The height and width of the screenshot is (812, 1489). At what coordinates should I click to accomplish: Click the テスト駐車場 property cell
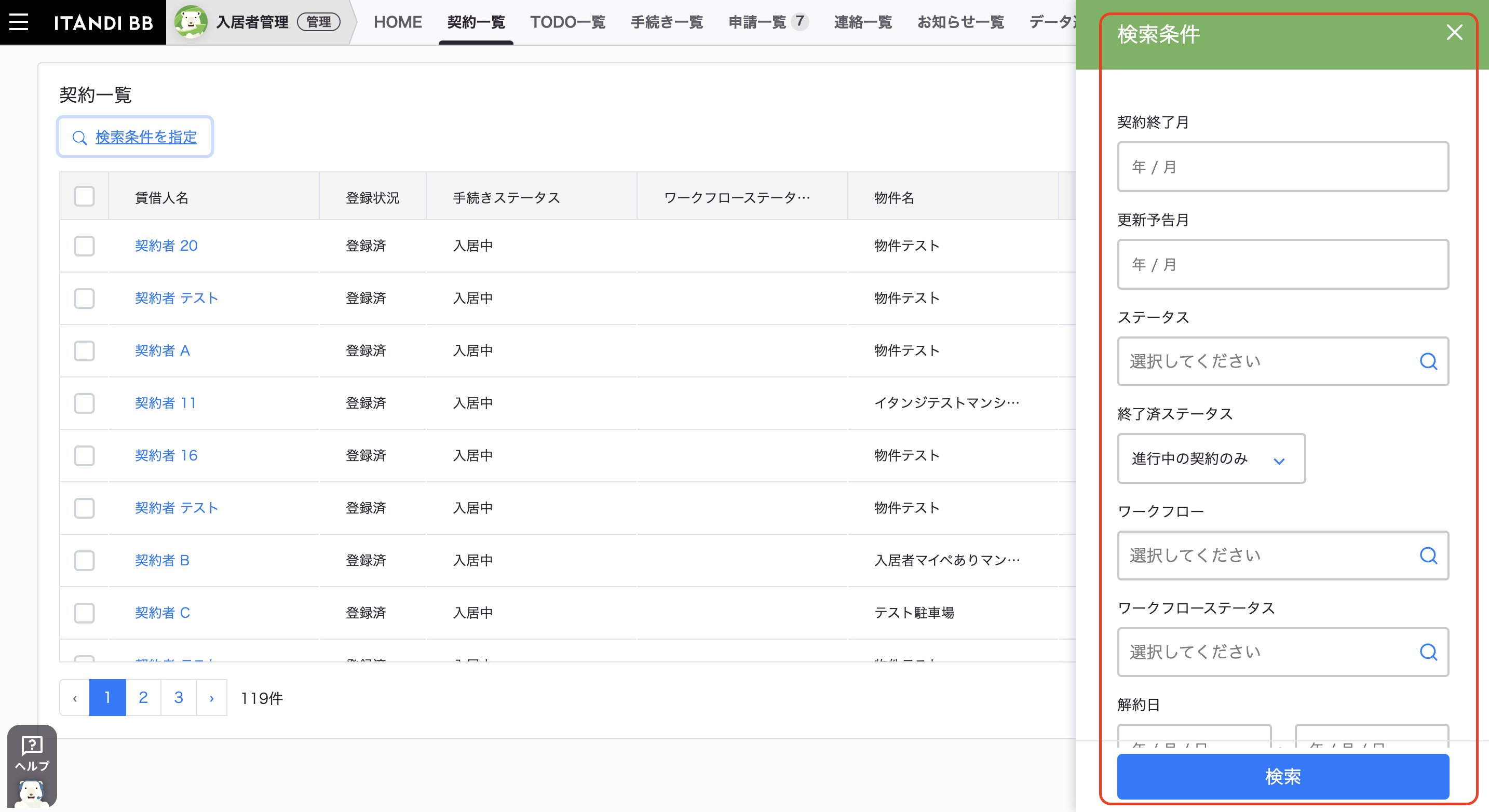pos(914,613)
